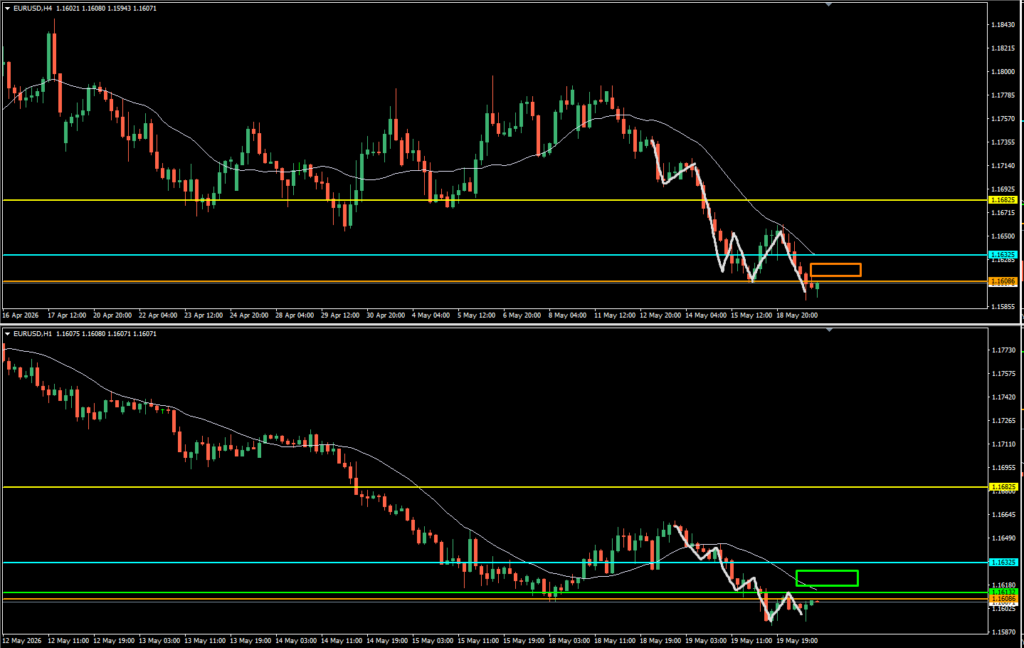Click the cyan 1.16325 price tag on H1 axis

point(1003,562)
